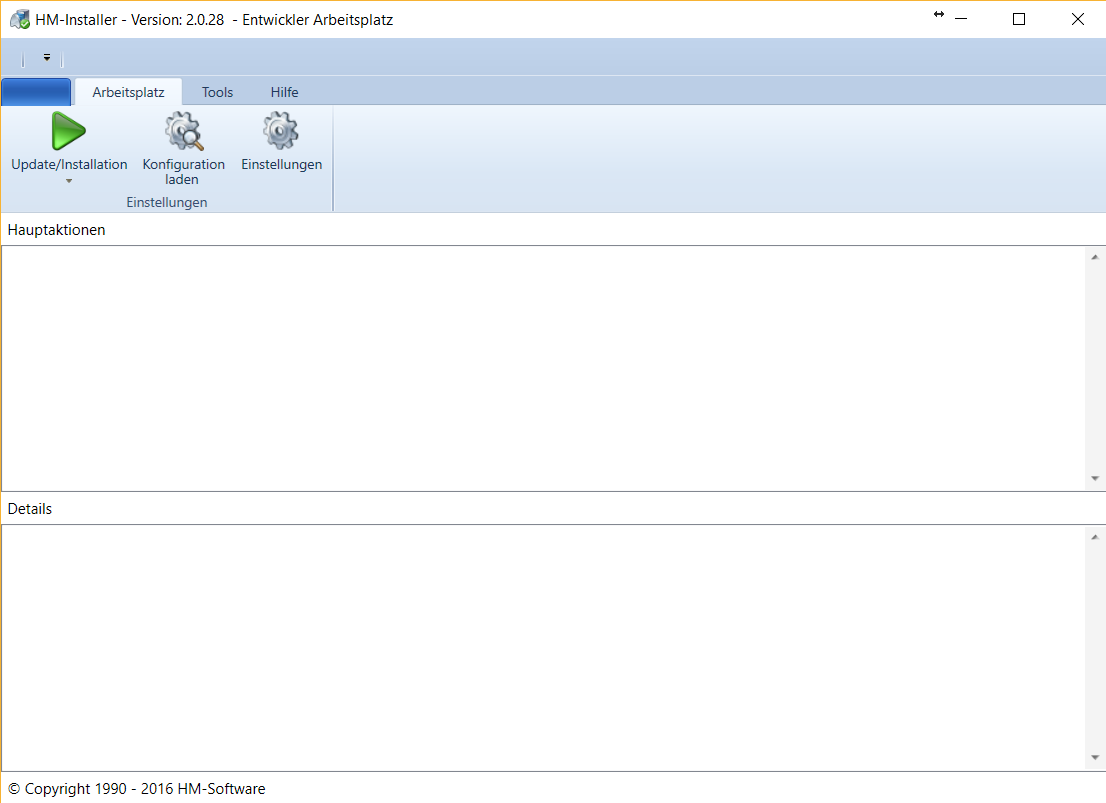
Task: Close the HM-Installer window
Action: click(x=1077, y=19)
